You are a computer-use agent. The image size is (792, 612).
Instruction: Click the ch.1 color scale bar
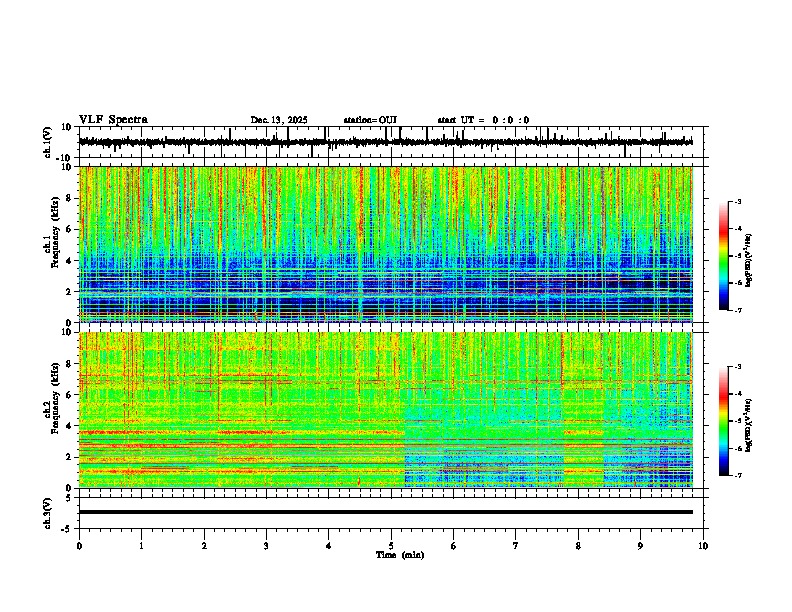(x=724, y=256)
